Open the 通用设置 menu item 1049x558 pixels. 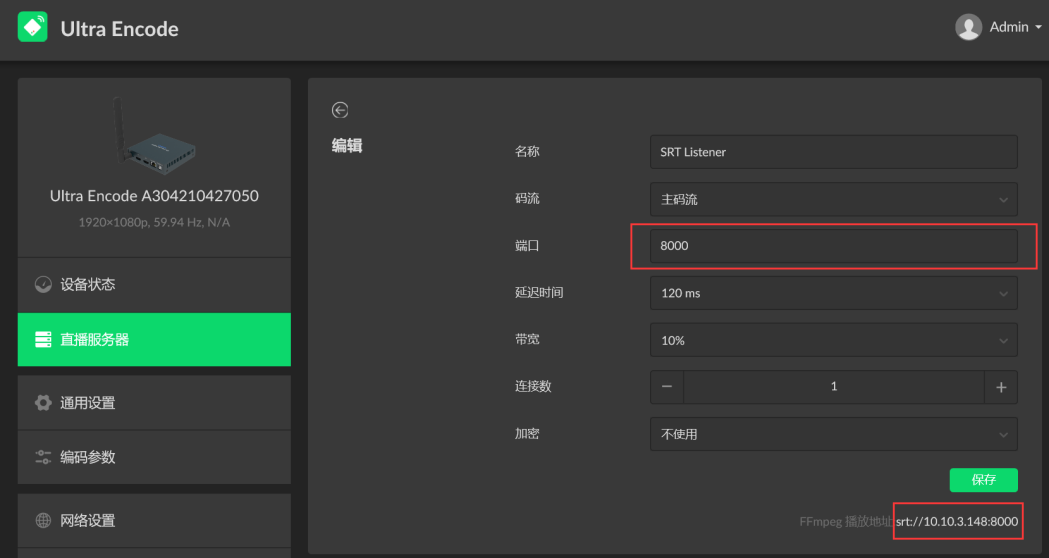tap(155, 403)
